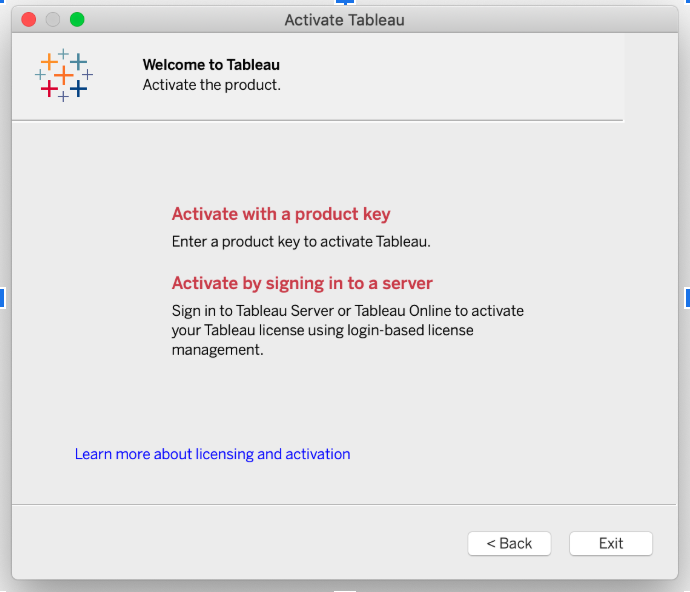
Task: Click 'Enter a product key to activate Tableau.' text
Action: point(301,242)
